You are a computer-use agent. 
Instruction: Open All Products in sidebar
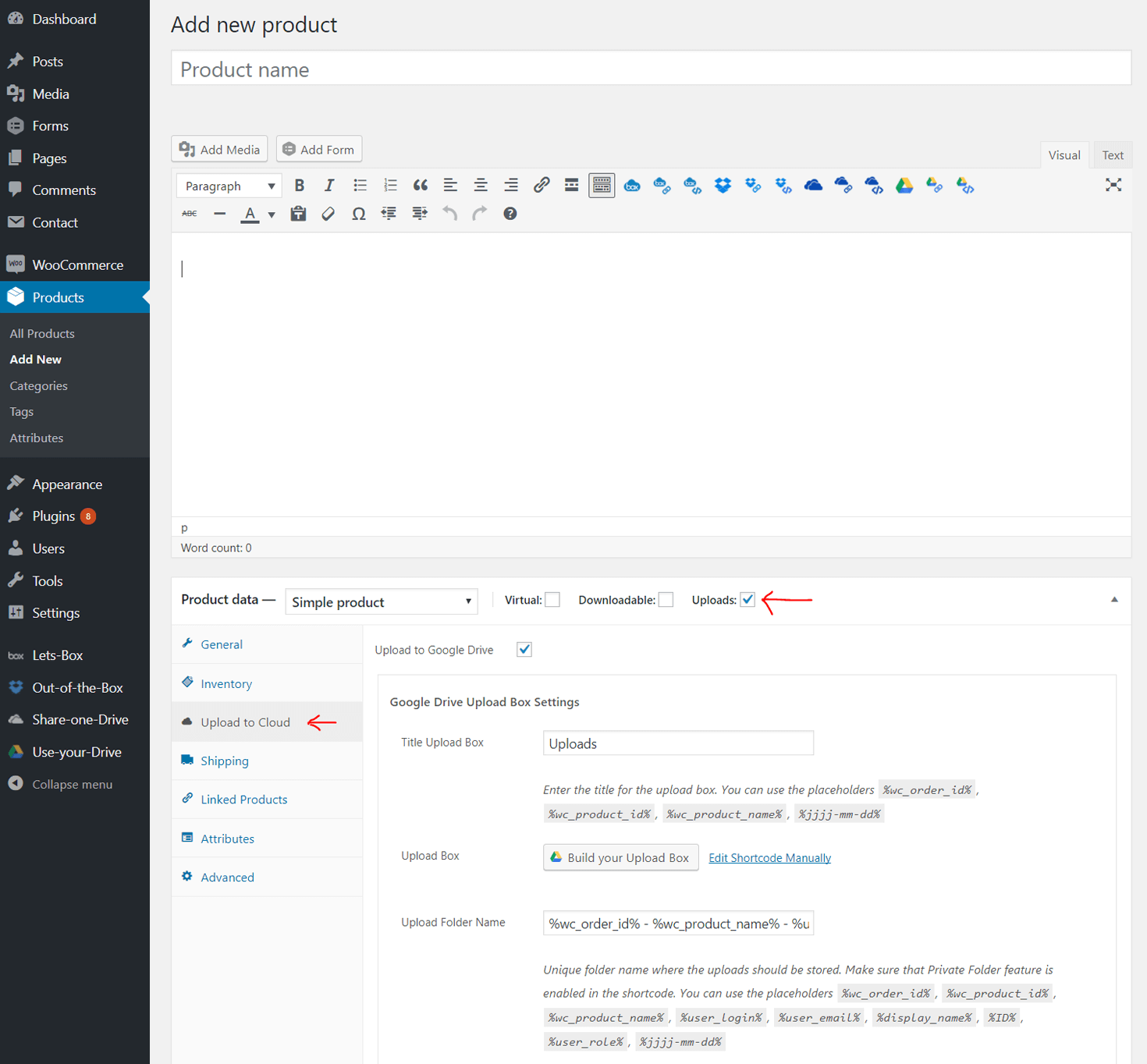pos(42,333)
